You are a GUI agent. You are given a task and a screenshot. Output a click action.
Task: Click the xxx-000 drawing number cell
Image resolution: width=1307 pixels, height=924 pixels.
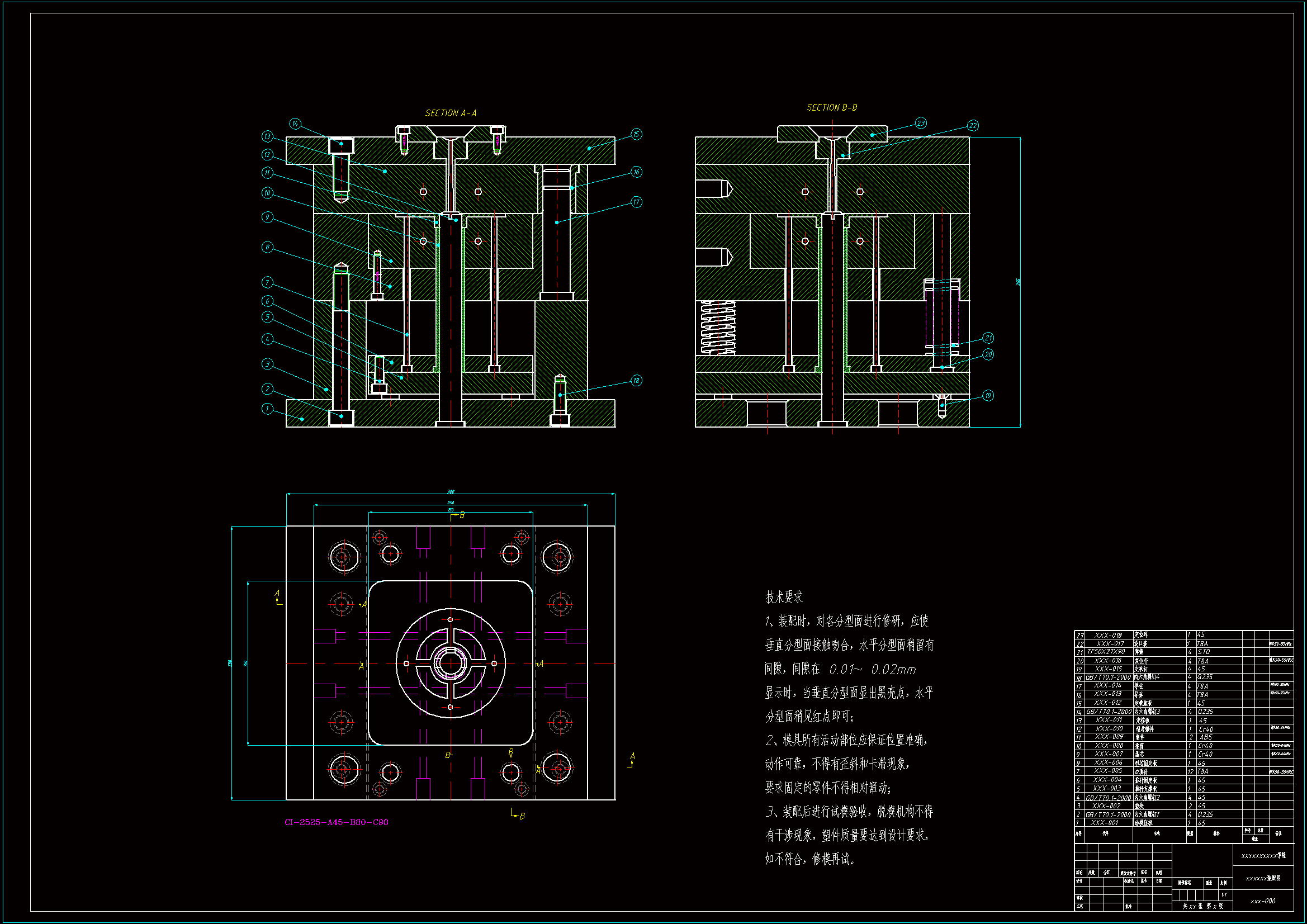coord(1262,901)
